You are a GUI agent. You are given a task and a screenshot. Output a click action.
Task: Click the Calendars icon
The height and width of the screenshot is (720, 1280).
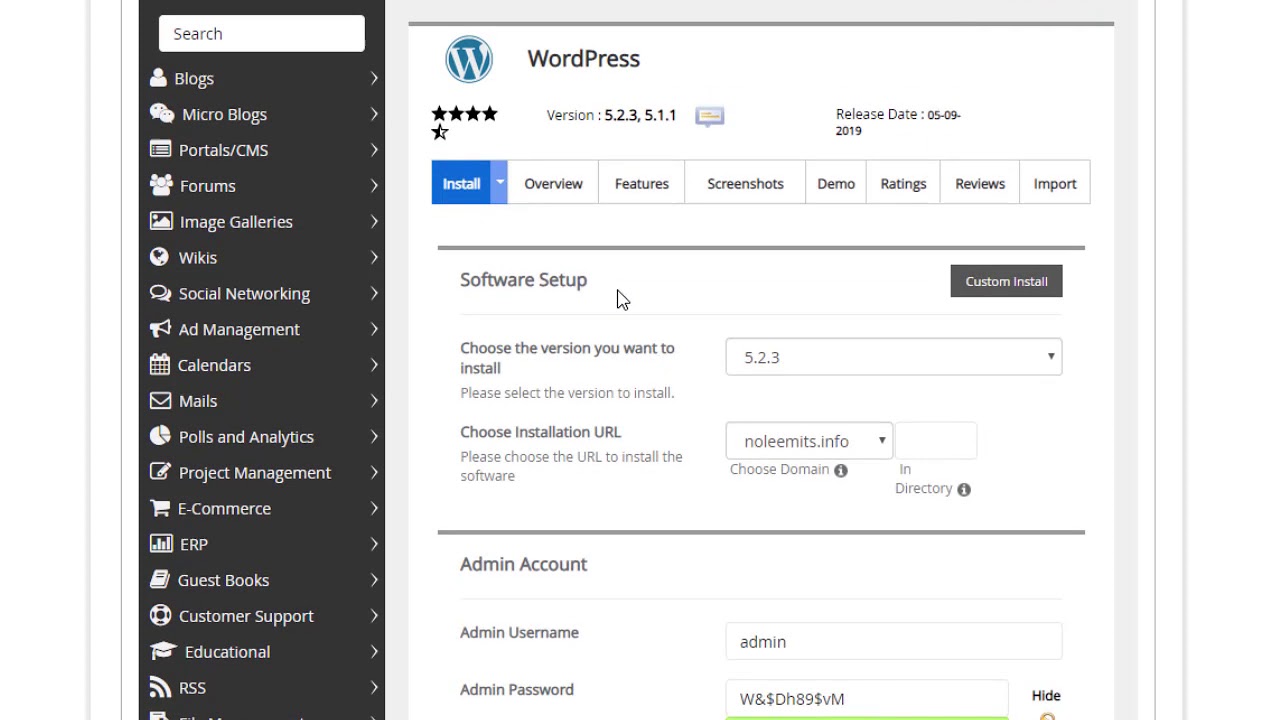[160, 364]
